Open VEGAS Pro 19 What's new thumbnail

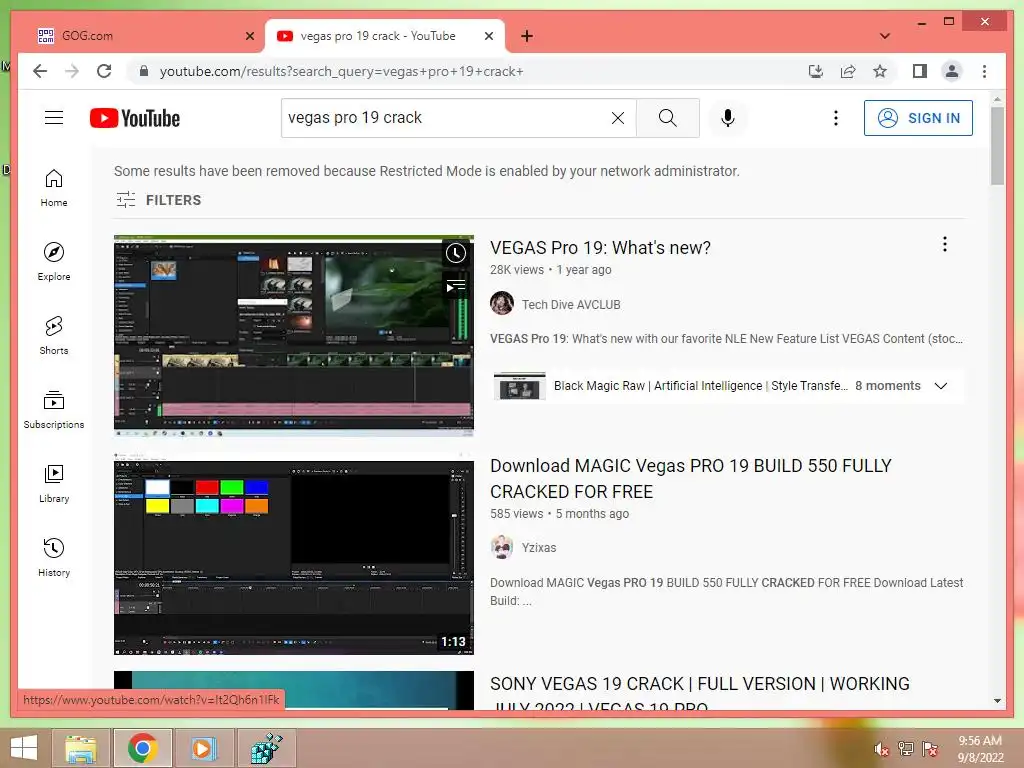point(293,336)
